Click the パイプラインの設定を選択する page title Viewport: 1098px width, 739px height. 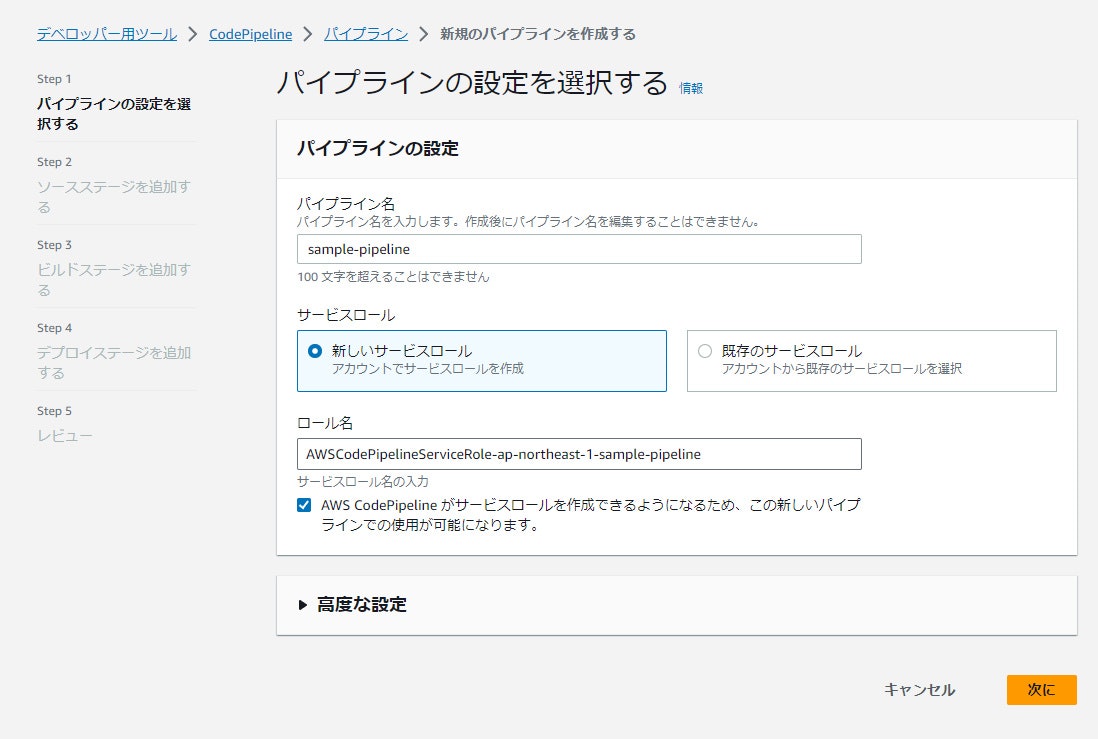tap(473, 83)
